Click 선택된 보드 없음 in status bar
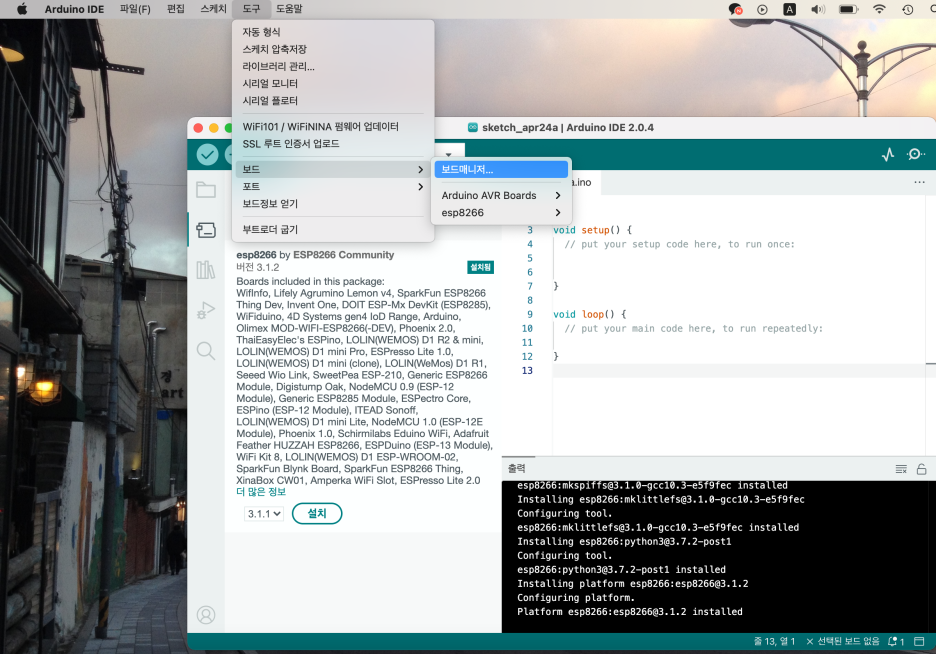The height and width of the screenshot is (654, 936). pyautogui.click(x=842, y=641)
